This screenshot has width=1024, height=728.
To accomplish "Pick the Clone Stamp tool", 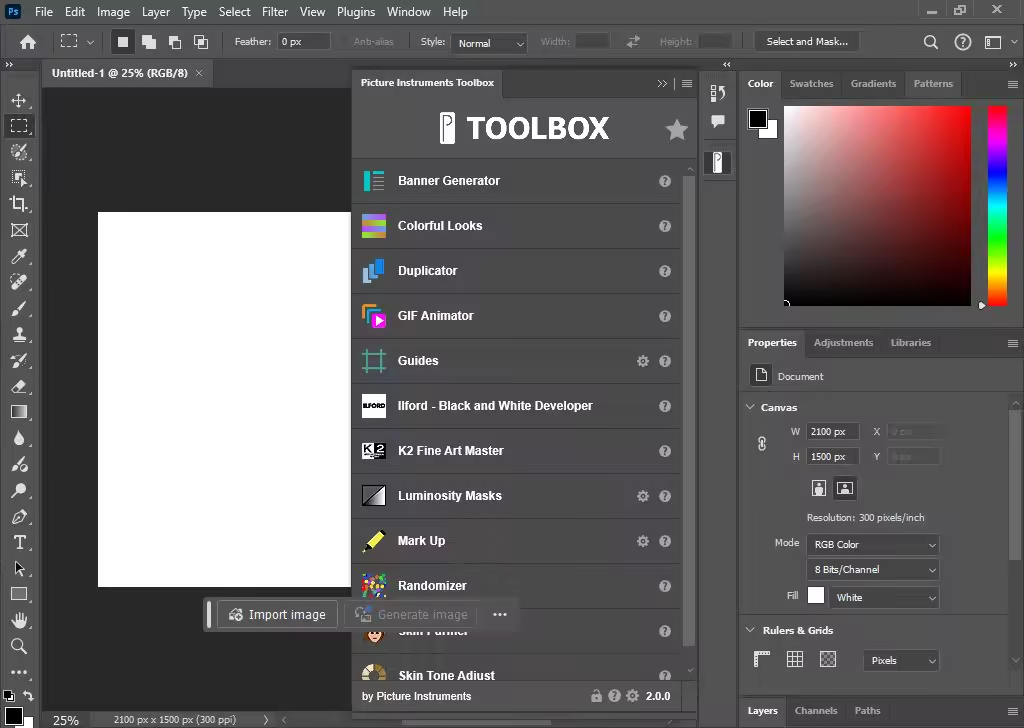I will coord(19,334).
